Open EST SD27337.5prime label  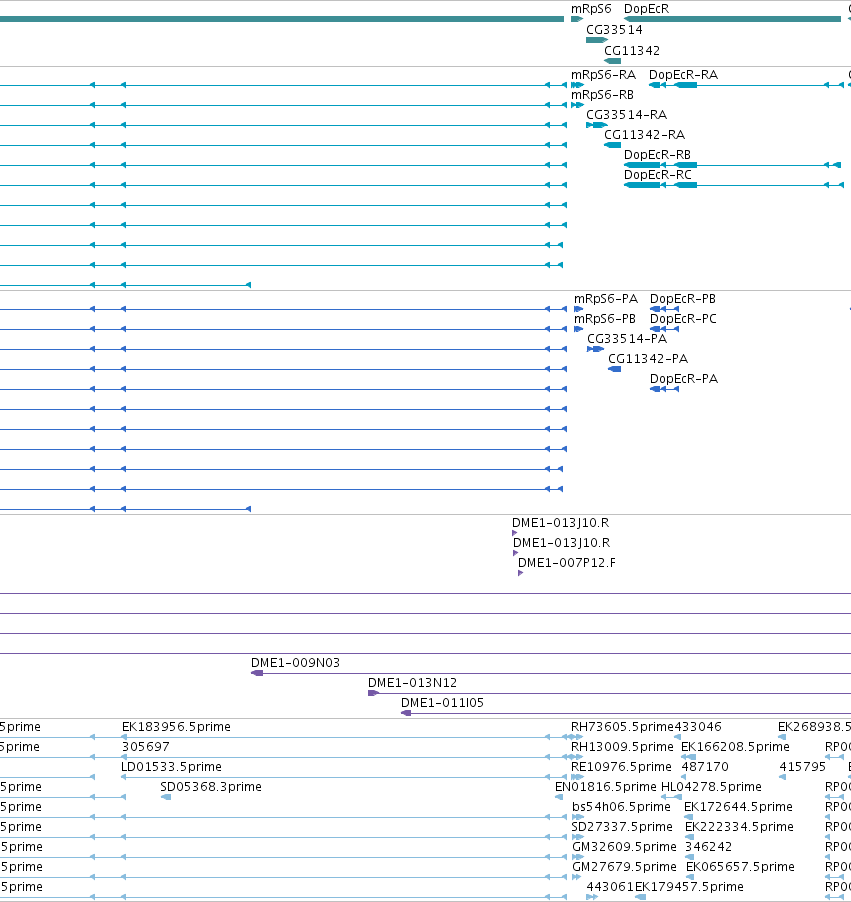click(x=621, y=827)
